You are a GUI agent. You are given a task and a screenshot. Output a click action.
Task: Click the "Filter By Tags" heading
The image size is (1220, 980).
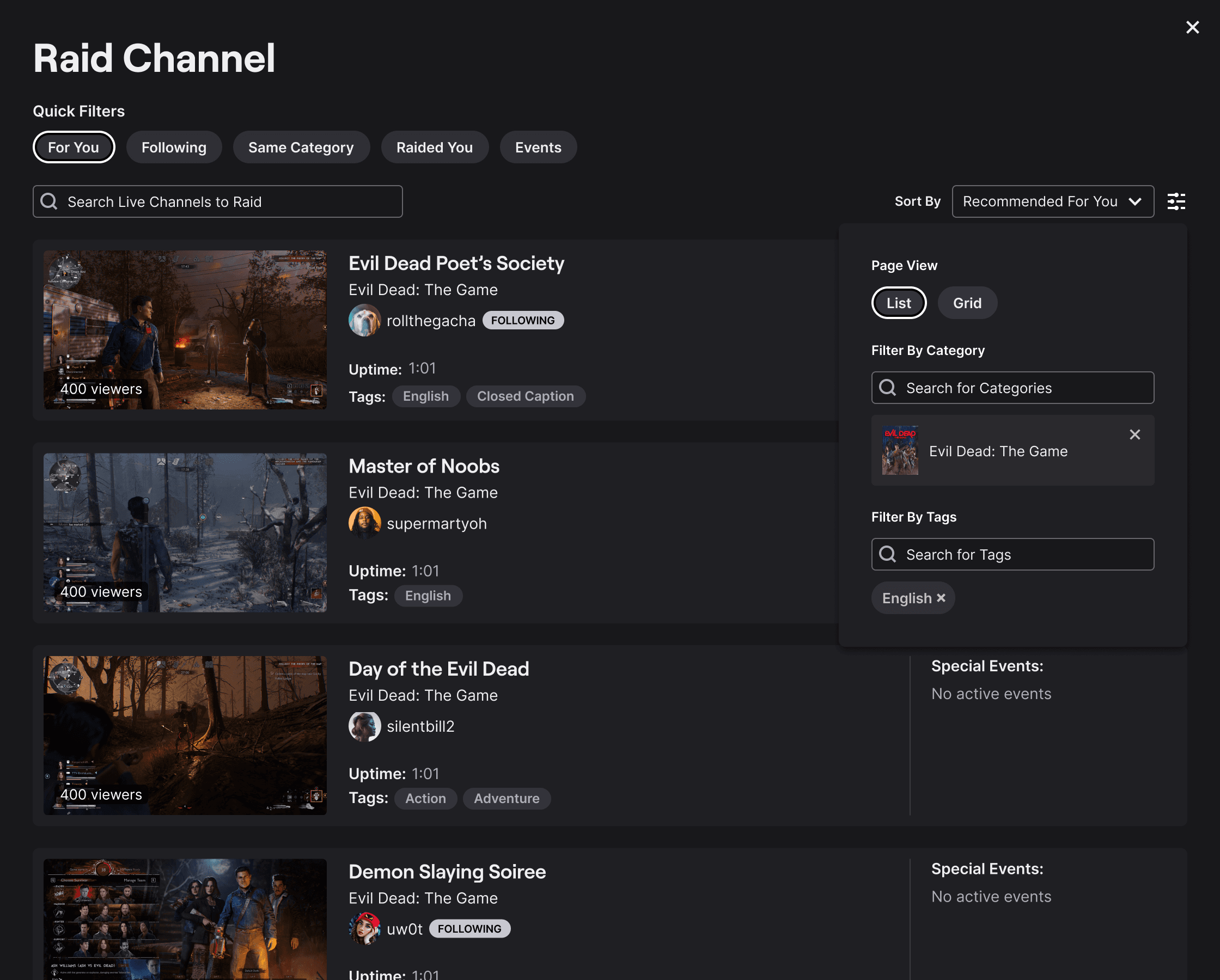pos(914,517)
